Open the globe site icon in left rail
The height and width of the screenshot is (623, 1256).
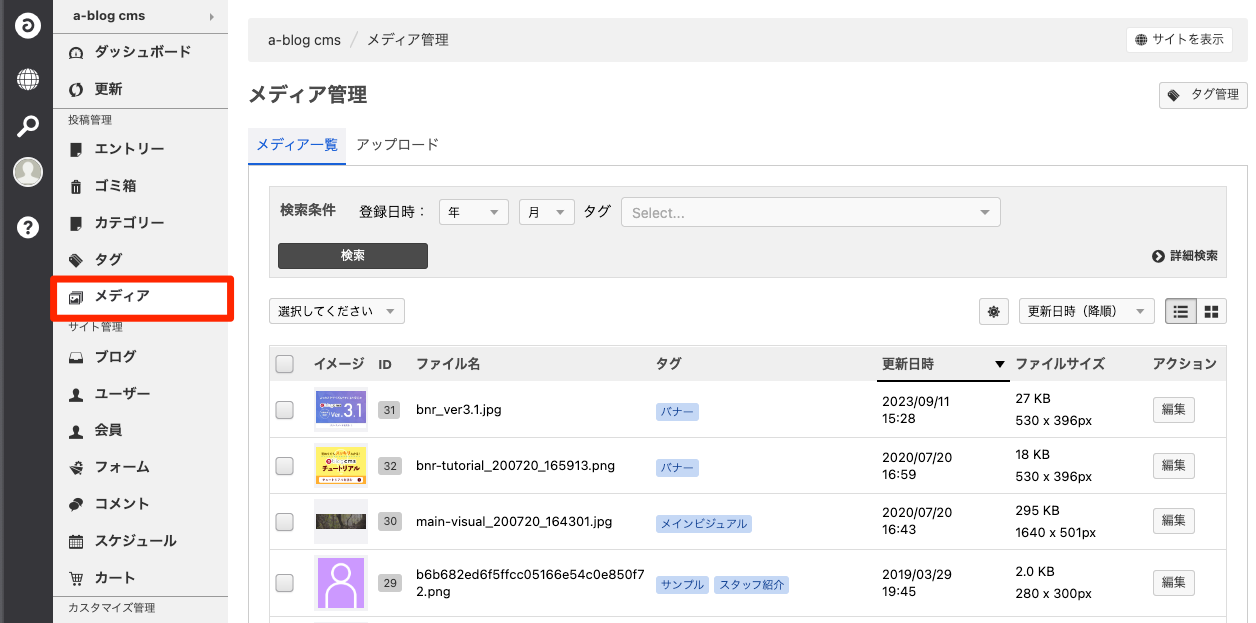[x=27, y=78]
